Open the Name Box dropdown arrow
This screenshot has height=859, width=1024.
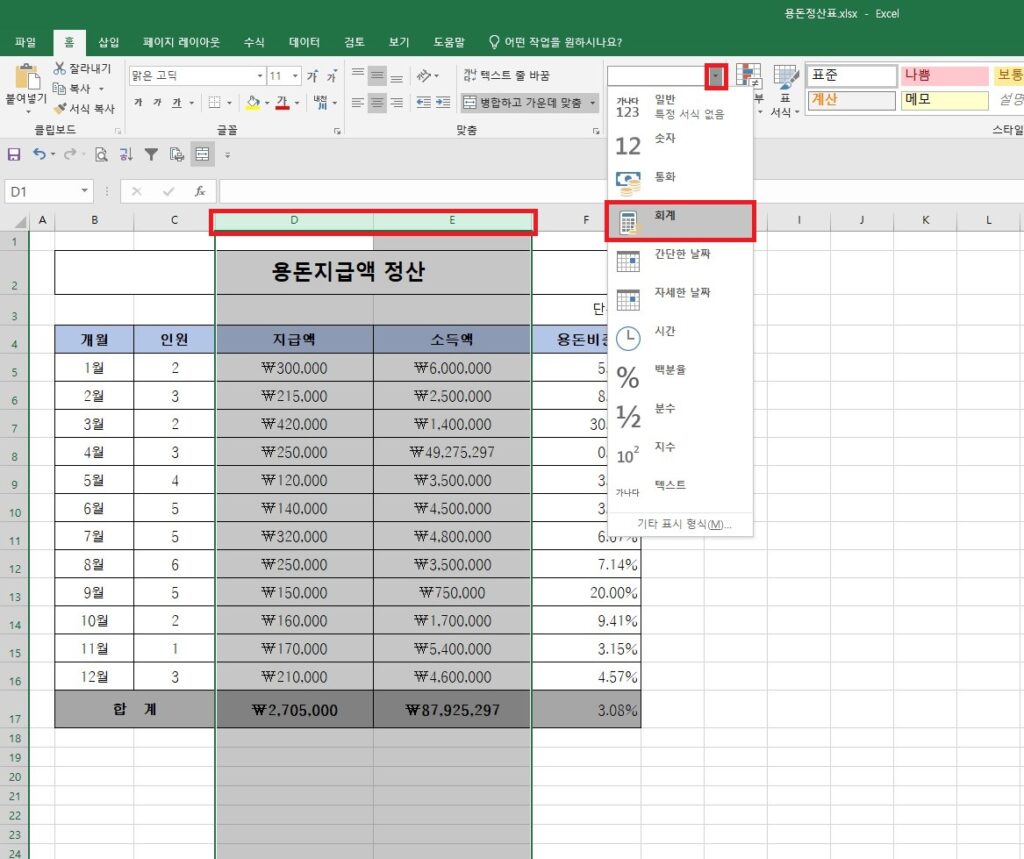pyautogui.click(x=84, y=191)
